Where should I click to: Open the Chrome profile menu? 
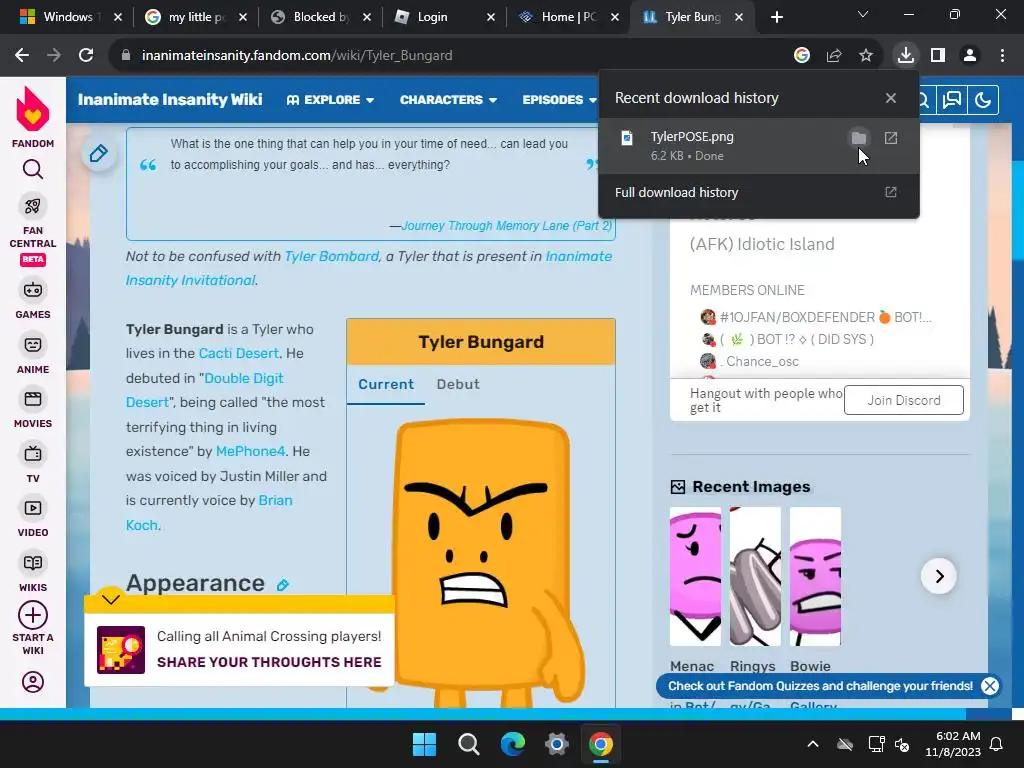970,56
